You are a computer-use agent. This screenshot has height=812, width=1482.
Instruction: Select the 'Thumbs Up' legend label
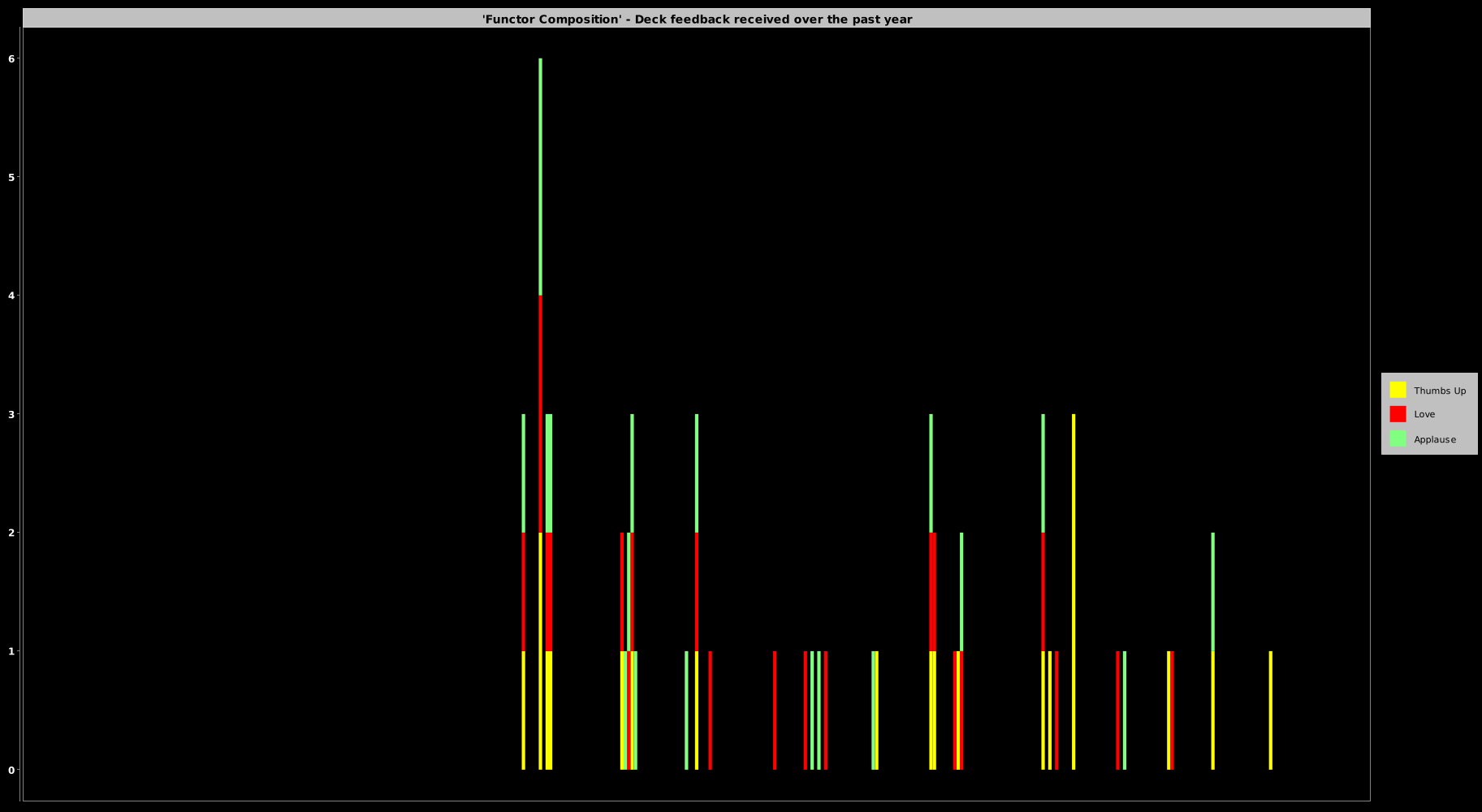tap(1440, 391)
